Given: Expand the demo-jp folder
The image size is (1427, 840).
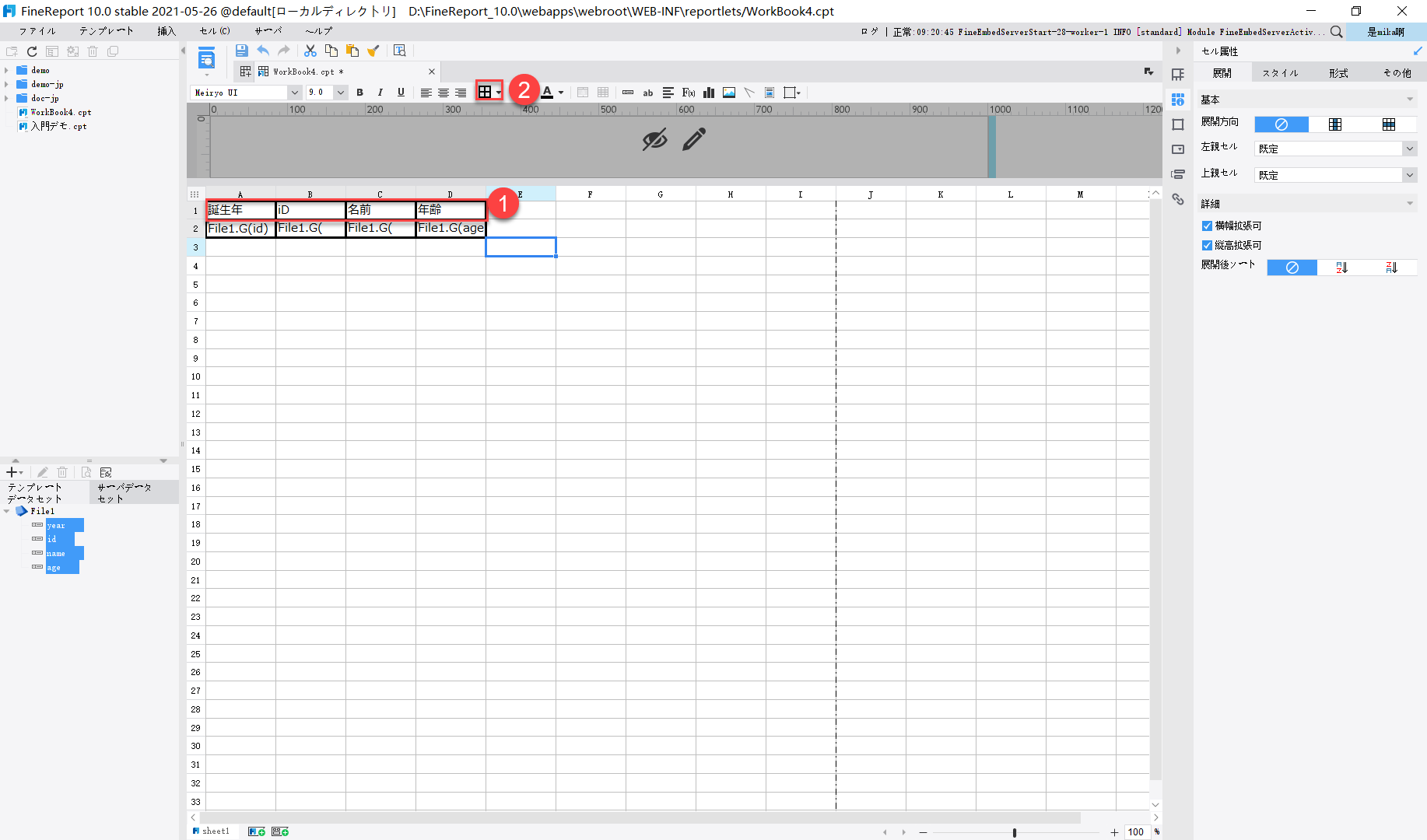Looking at the screenshot, I should point(7,84).
